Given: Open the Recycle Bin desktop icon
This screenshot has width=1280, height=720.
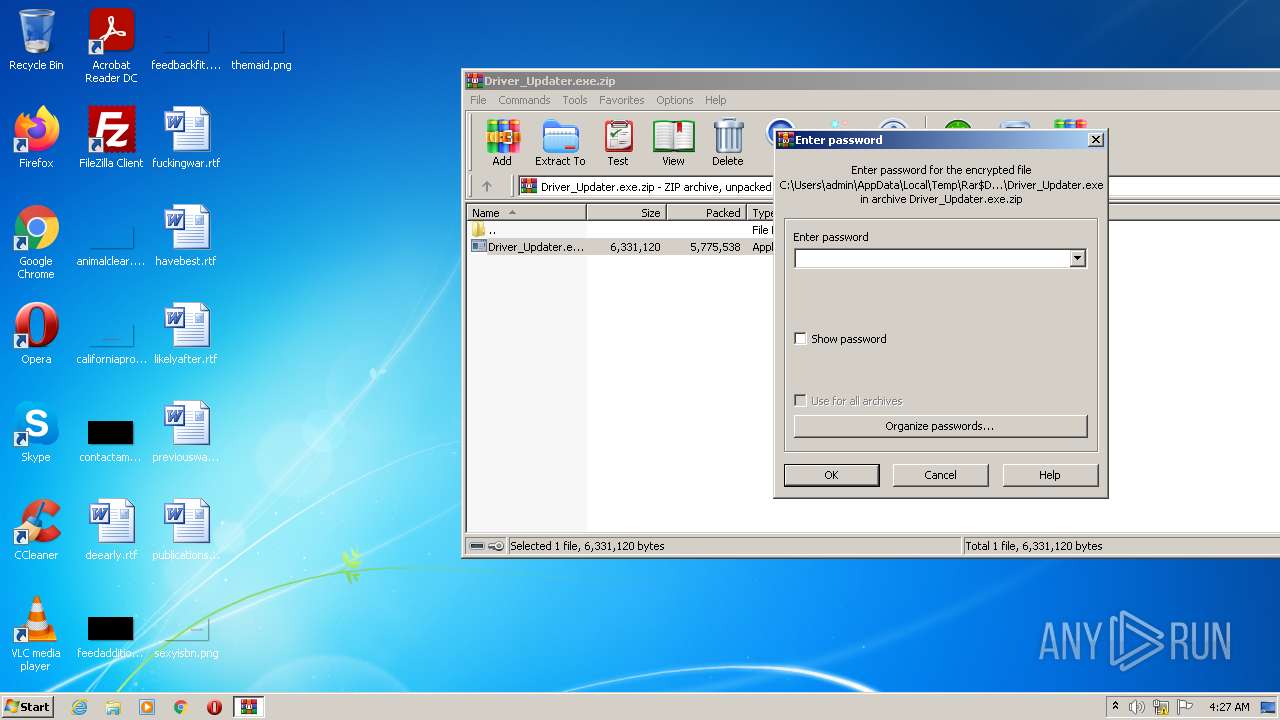Looking at the screenshot, I should [x=36, y=40].
